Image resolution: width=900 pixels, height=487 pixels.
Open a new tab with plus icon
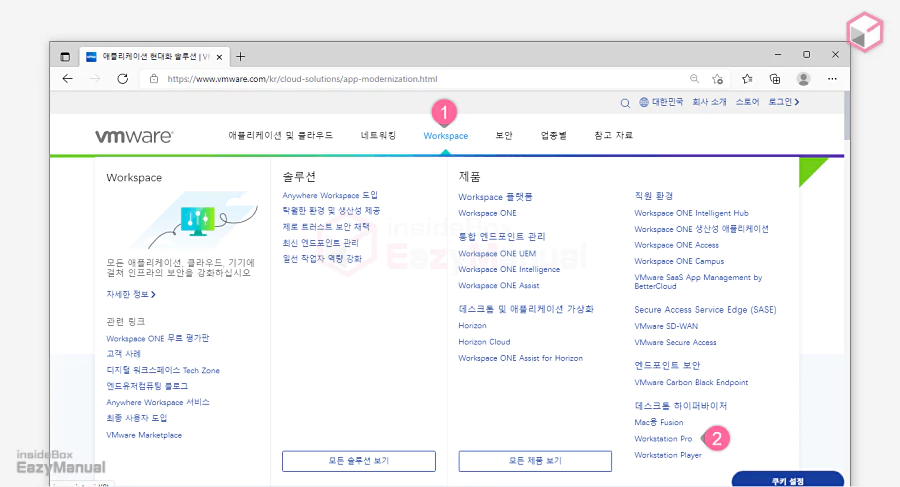click(240, 56)
